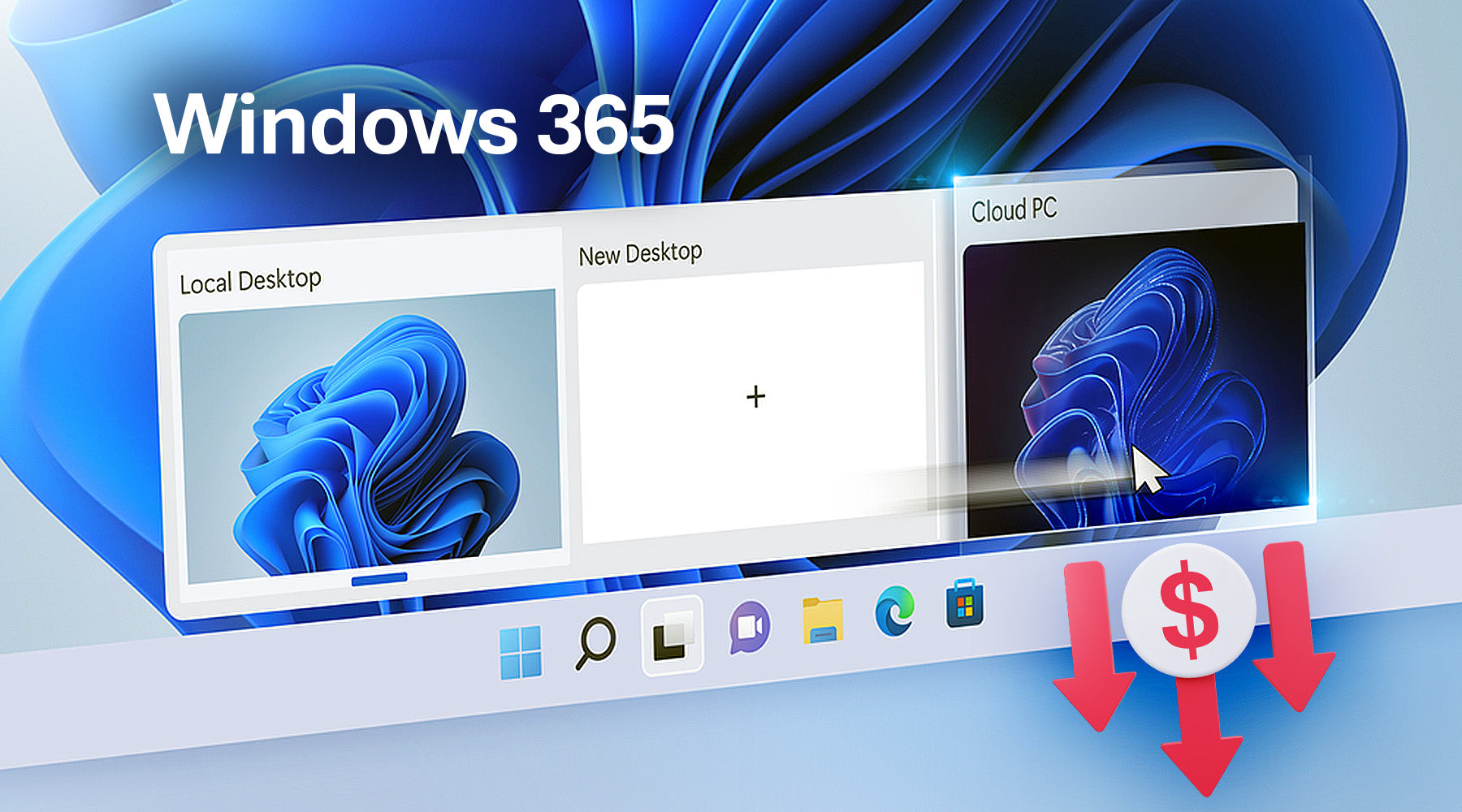Click the "Cloud PC" title text

point(1014,210)
